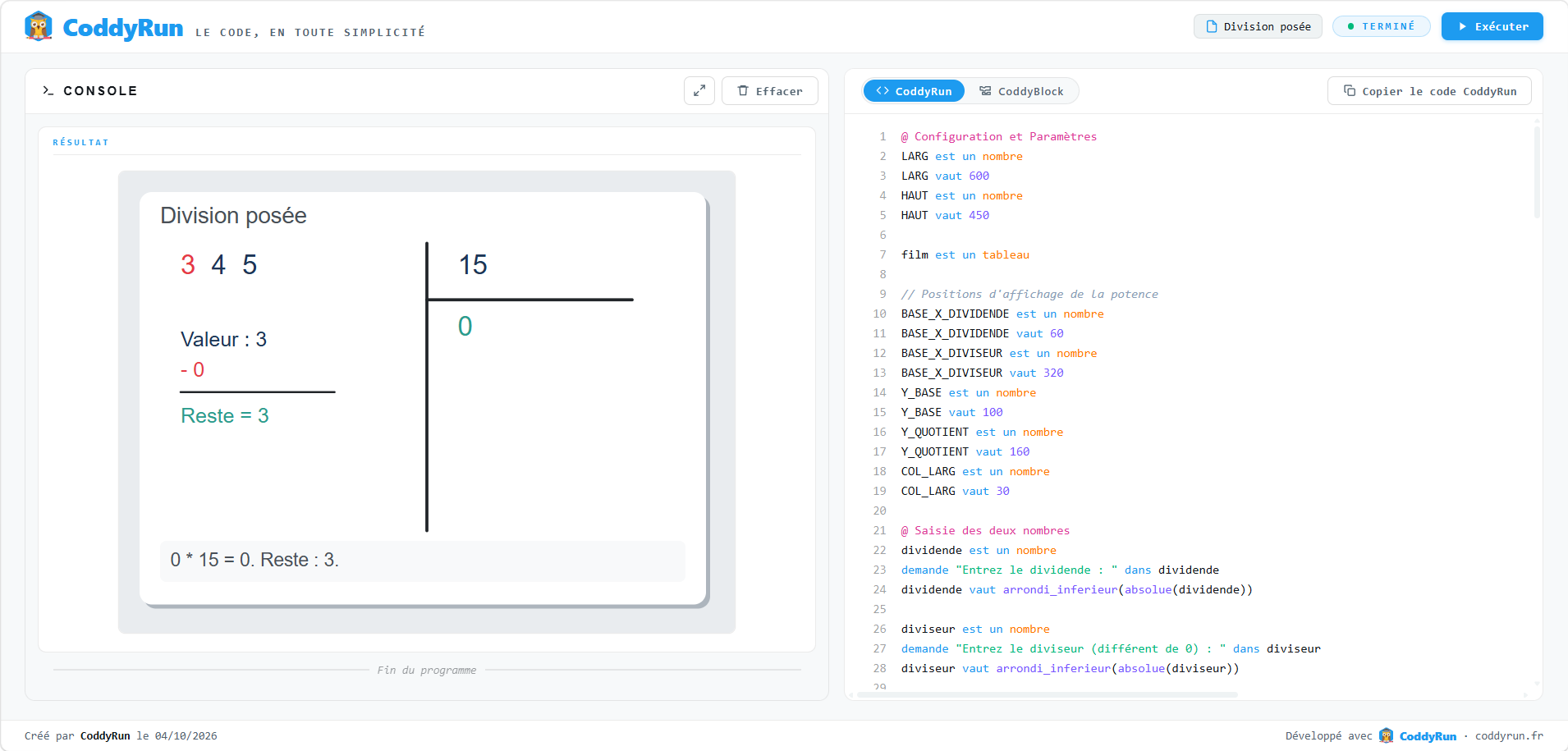
Task: Click code line 'BASE_X_DIVISEUR vaut 320'
Action: pyautogui.click(x=983, y=373)
